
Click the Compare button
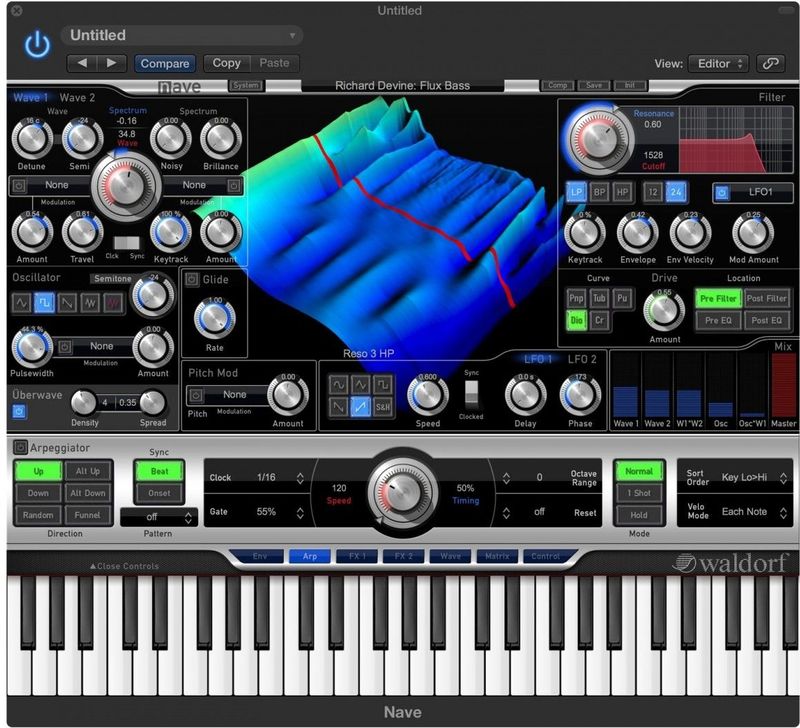(165, 63)
